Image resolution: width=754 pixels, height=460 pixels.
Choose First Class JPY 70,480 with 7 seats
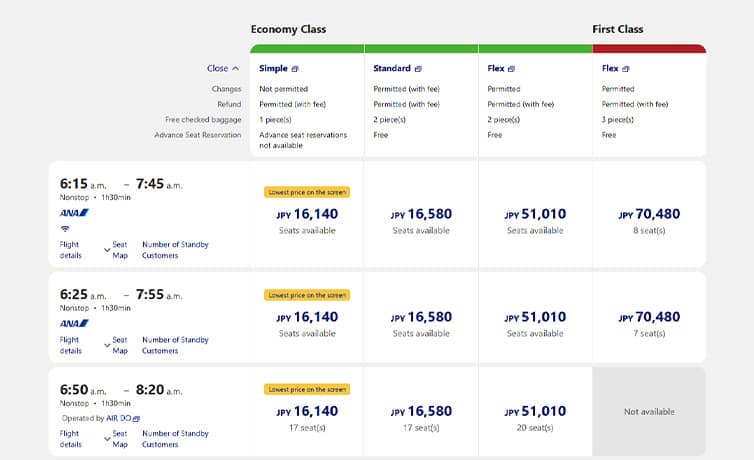pos(649,317)
